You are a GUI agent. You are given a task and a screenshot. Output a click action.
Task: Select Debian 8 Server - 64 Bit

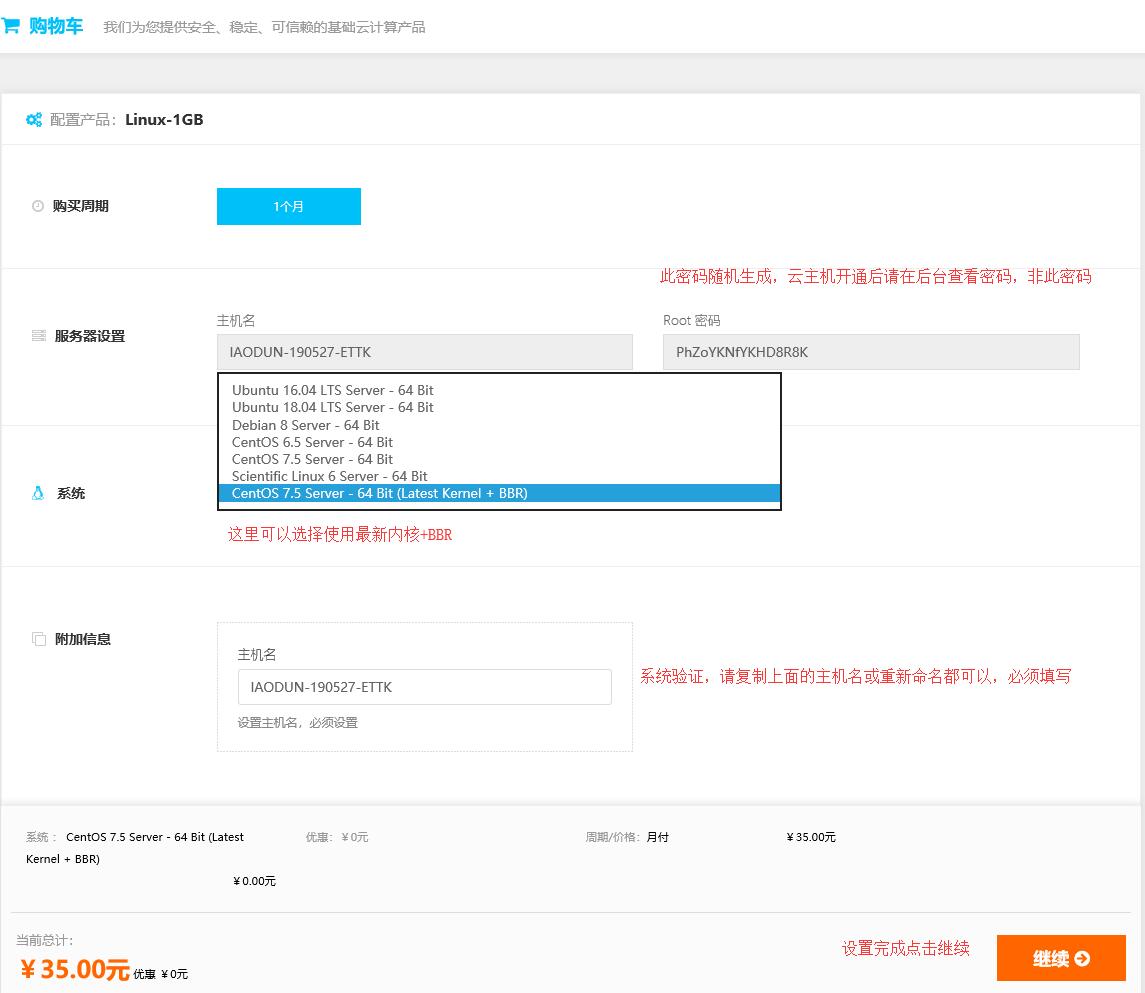pyautogui.click(x=306, y=425)
